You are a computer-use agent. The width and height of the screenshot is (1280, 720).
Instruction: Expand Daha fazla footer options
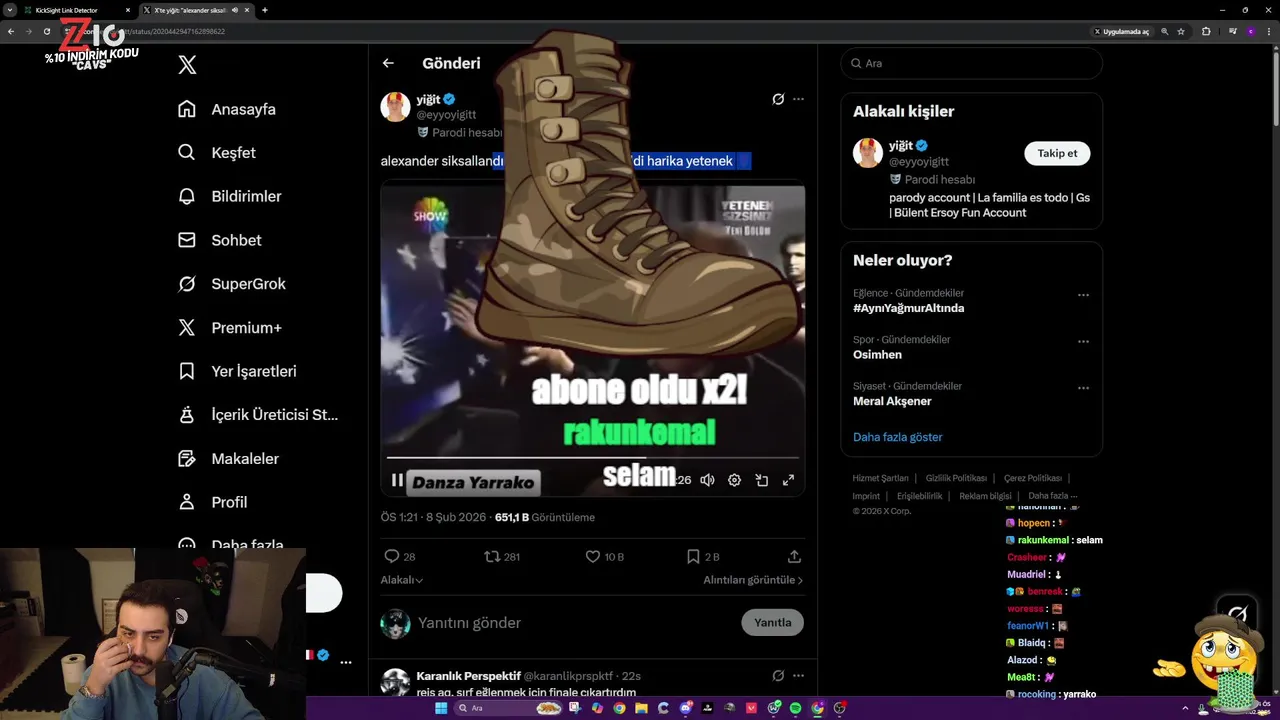[x=1053, y=496]
